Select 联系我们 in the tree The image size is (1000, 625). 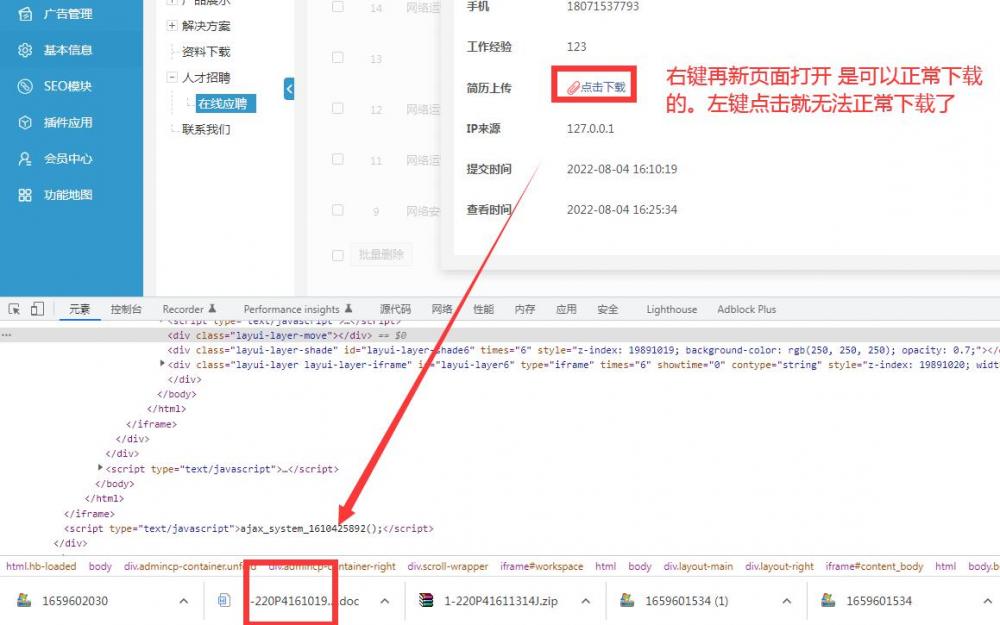point(206,129)
